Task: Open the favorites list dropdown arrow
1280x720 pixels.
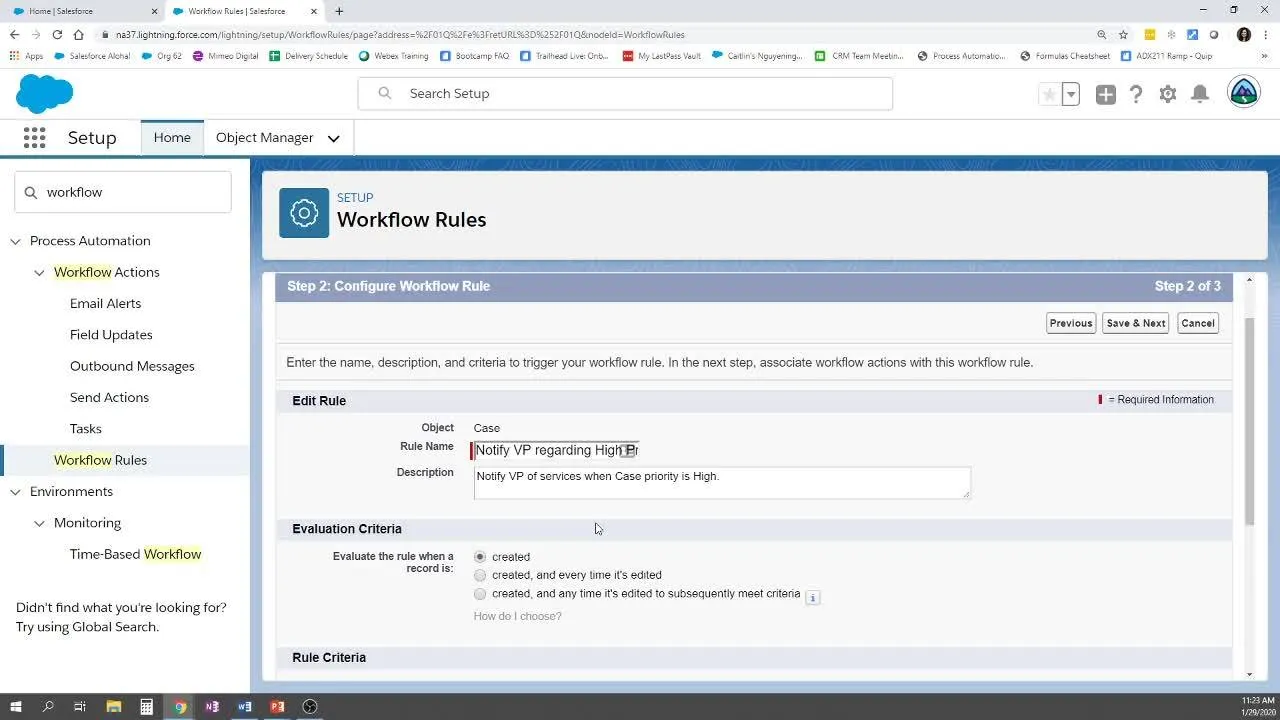Action: tap(1071, 94)
